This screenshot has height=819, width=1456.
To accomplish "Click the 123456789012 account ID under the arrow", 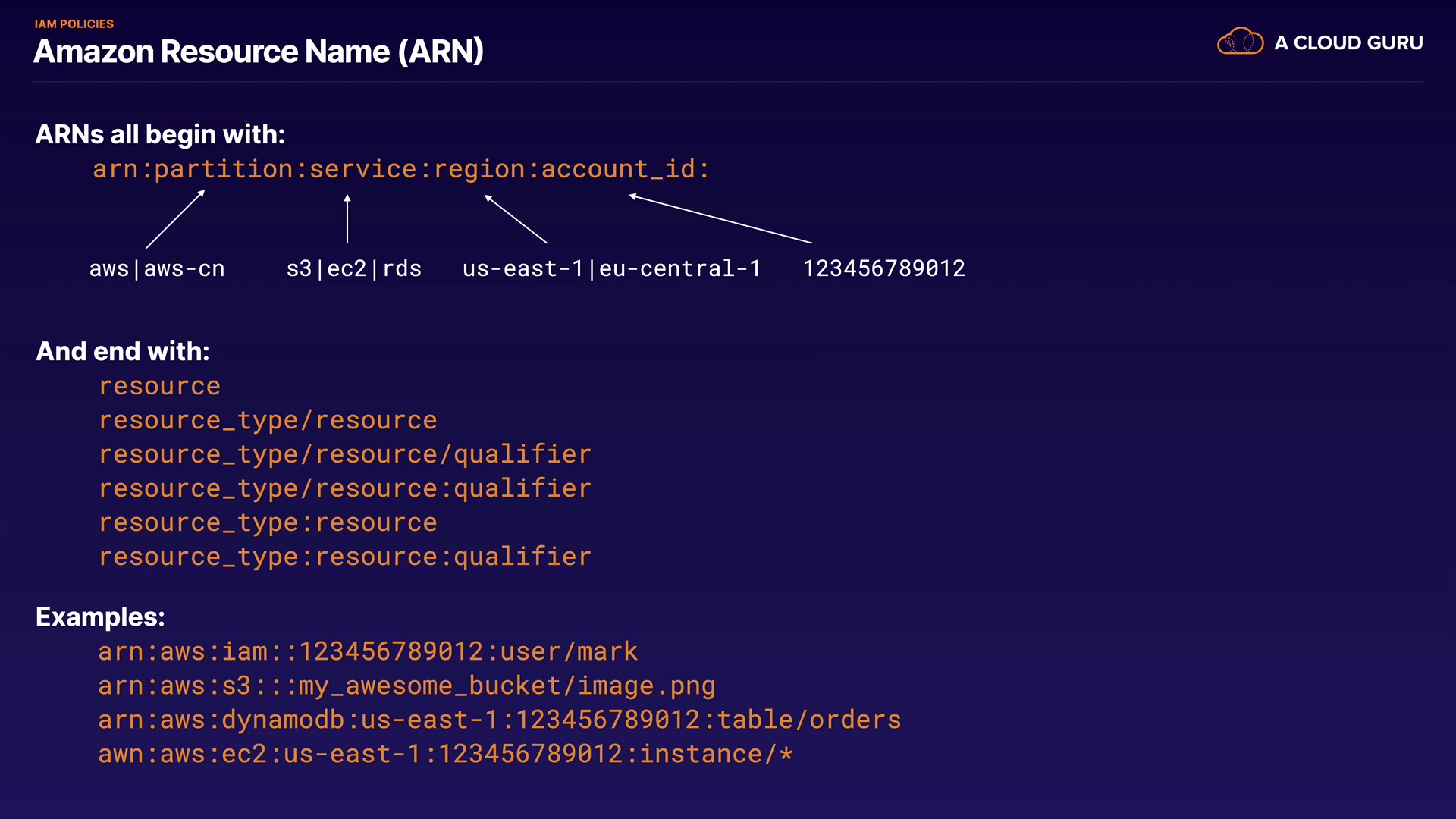I will click(x=883, y=268).
